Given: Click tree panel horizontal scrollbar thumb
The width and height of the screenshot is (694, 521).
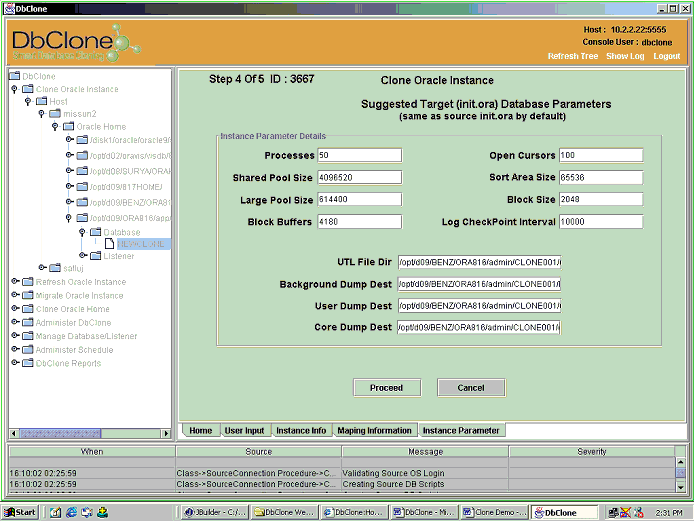Looking at the screenshot, I should click(60, 433).
